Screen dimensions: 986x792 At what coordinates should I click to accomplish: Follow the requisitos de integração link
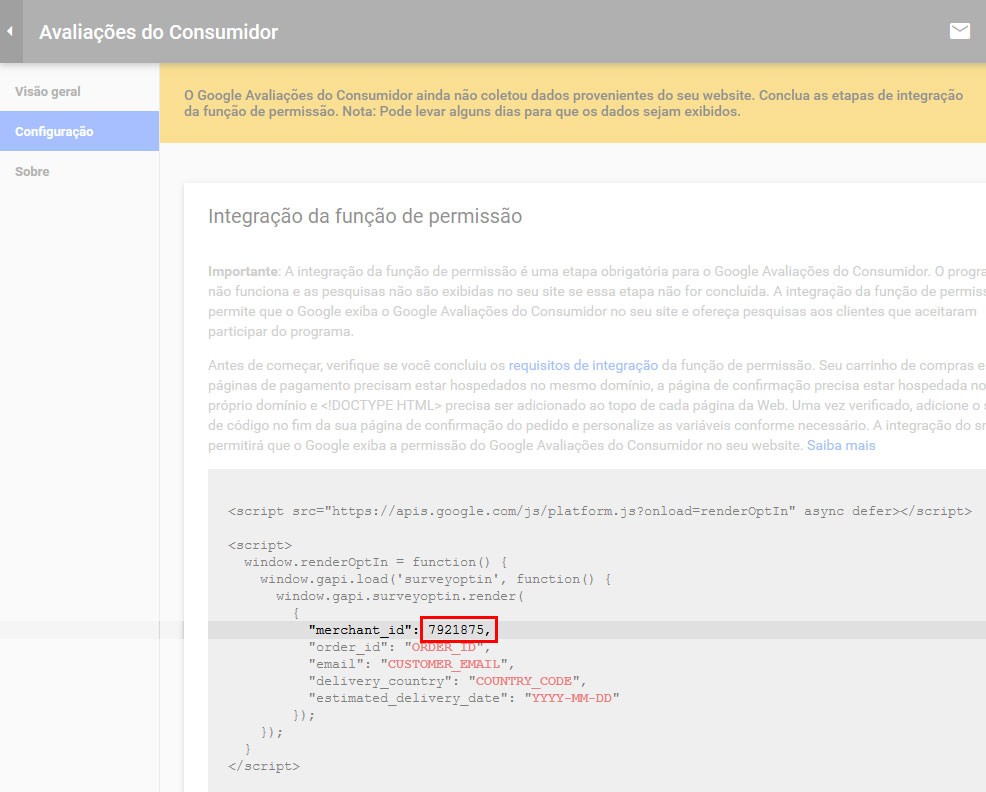pos(583,365)
